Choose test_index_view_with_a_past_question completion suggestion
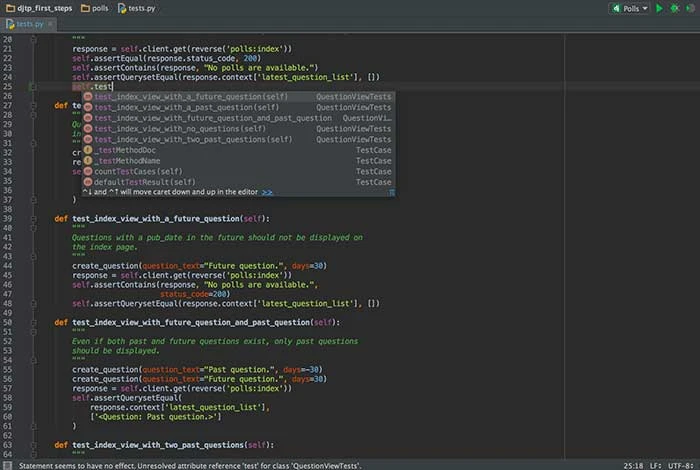This screenshot has width=700, height=470. click(x=238, y=107)
